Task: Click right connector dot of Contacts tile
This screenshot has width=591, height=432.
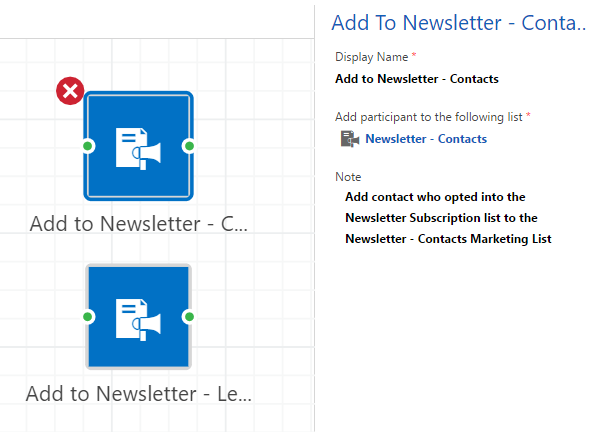Action: tap(189, 146)
